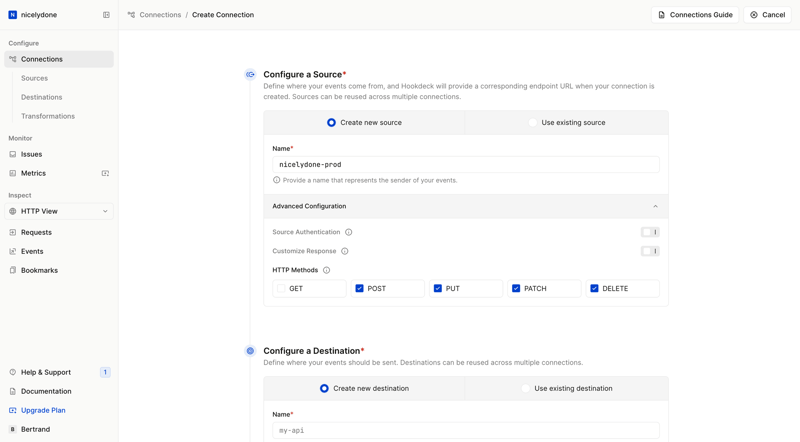Open the HTTP View dropdown
This screenshot has height=442, width=800.
click(x=59, y=211)
